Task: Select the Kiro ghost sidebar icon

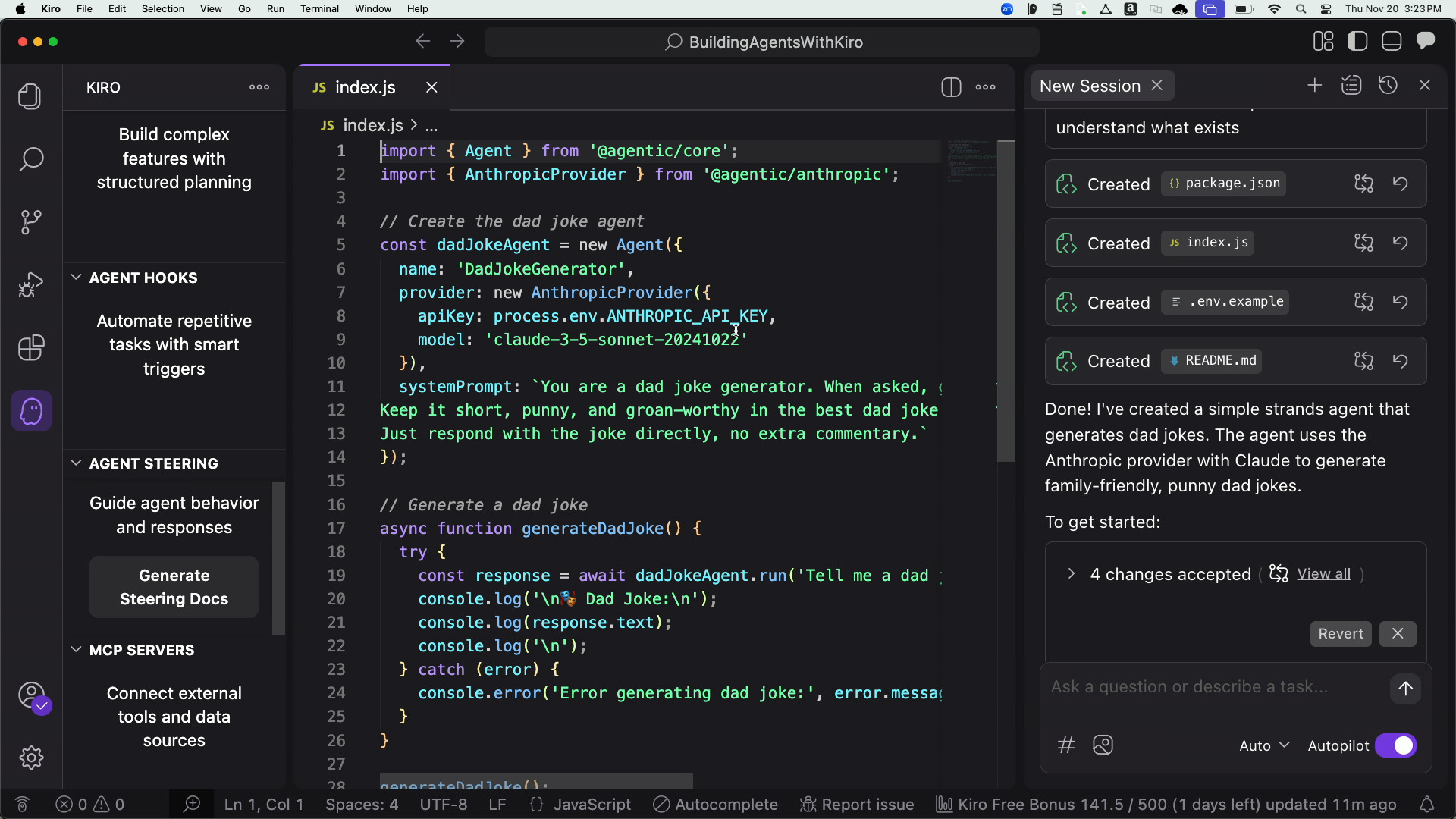Action: [x=31, y=411]
